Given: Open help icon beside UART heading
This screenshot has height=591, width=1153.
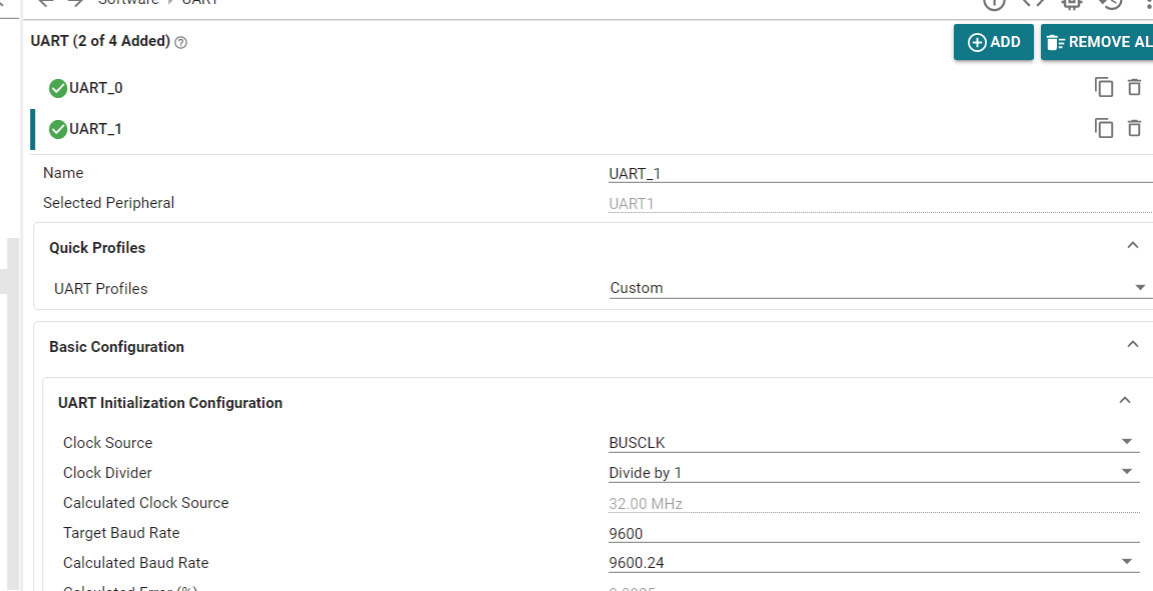Looking at the screenshot, I should 181,43.
